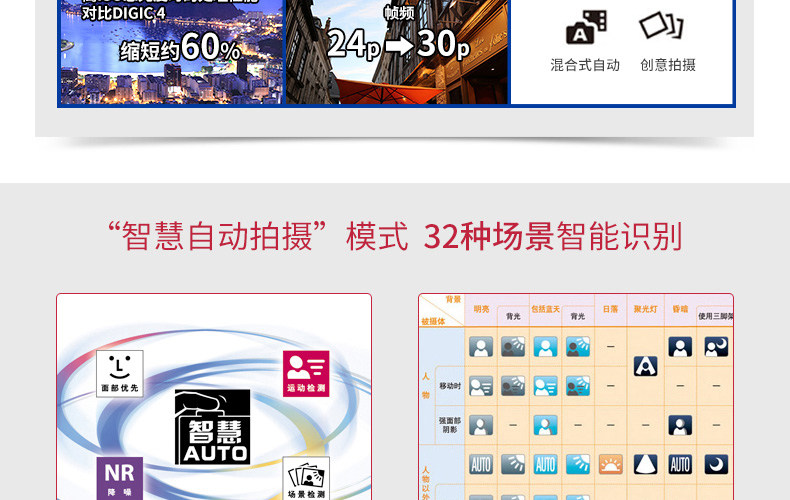Click the 缩短约60% night city image

(x=172, y=52)
